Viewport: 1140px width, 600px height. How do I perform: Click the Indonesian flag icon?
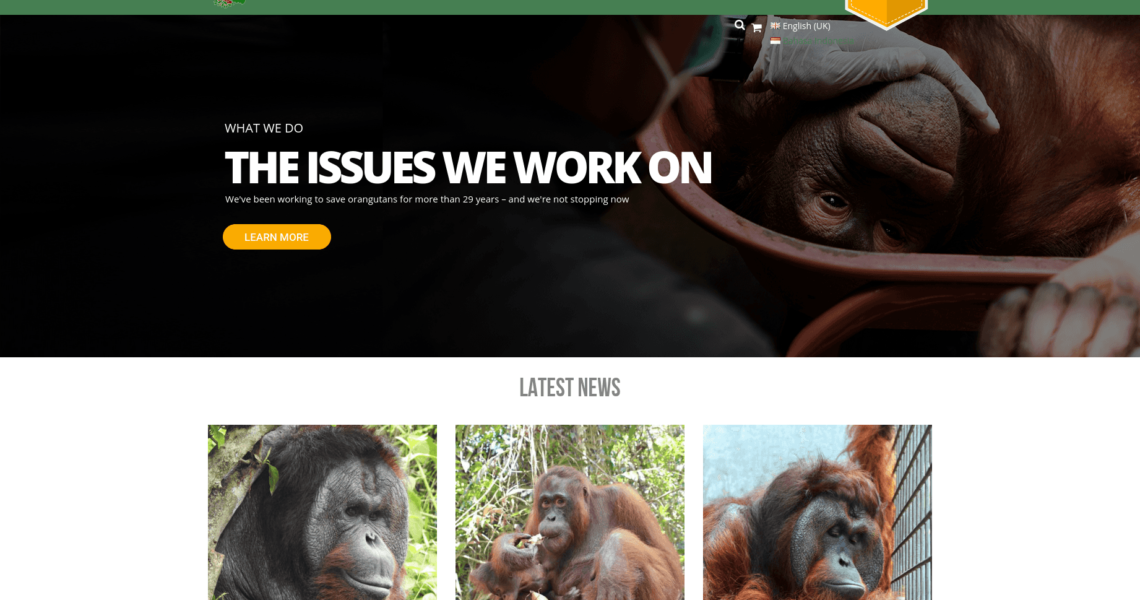pos(775,41)
